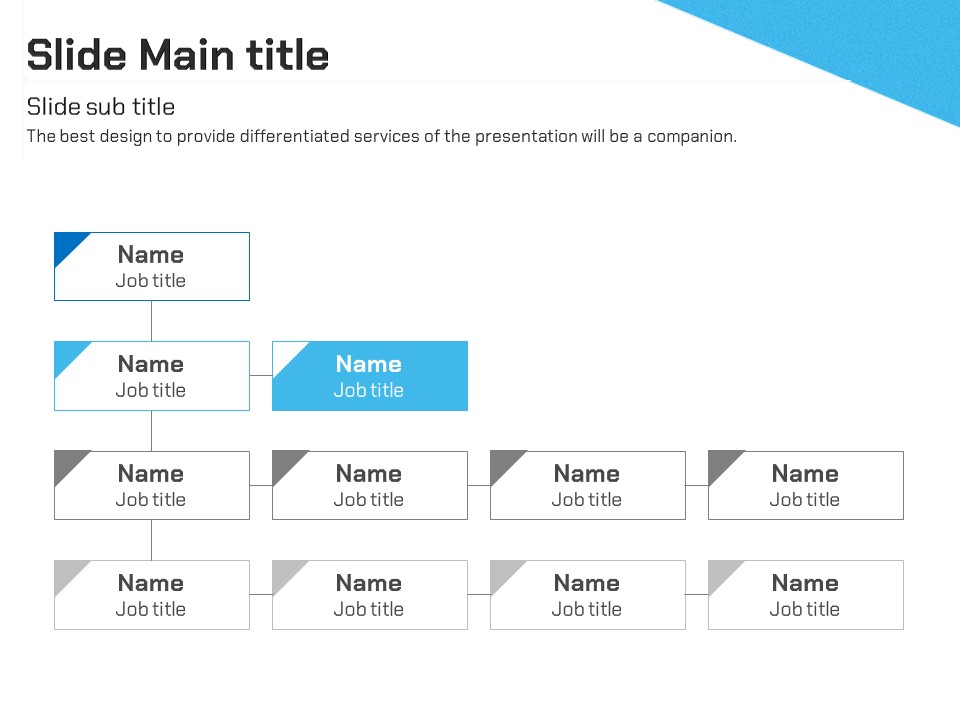Click the sentence about differentiated services
The width and height of the screenshot is (960, 720).
click(381, 136)
